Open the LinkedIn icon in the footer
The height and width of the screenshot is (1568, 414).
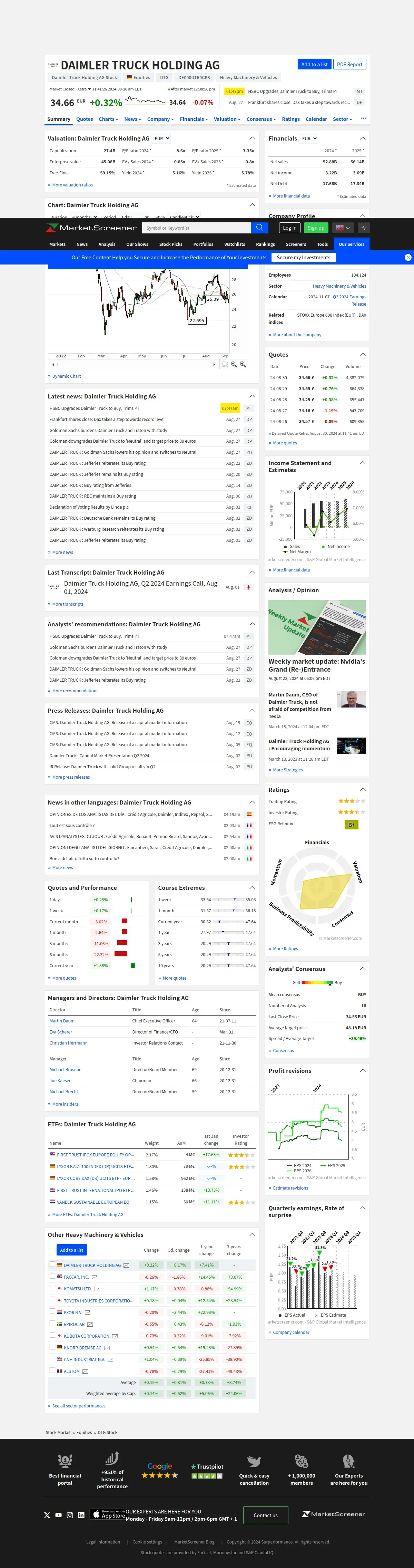click(x=81, y=1515)
